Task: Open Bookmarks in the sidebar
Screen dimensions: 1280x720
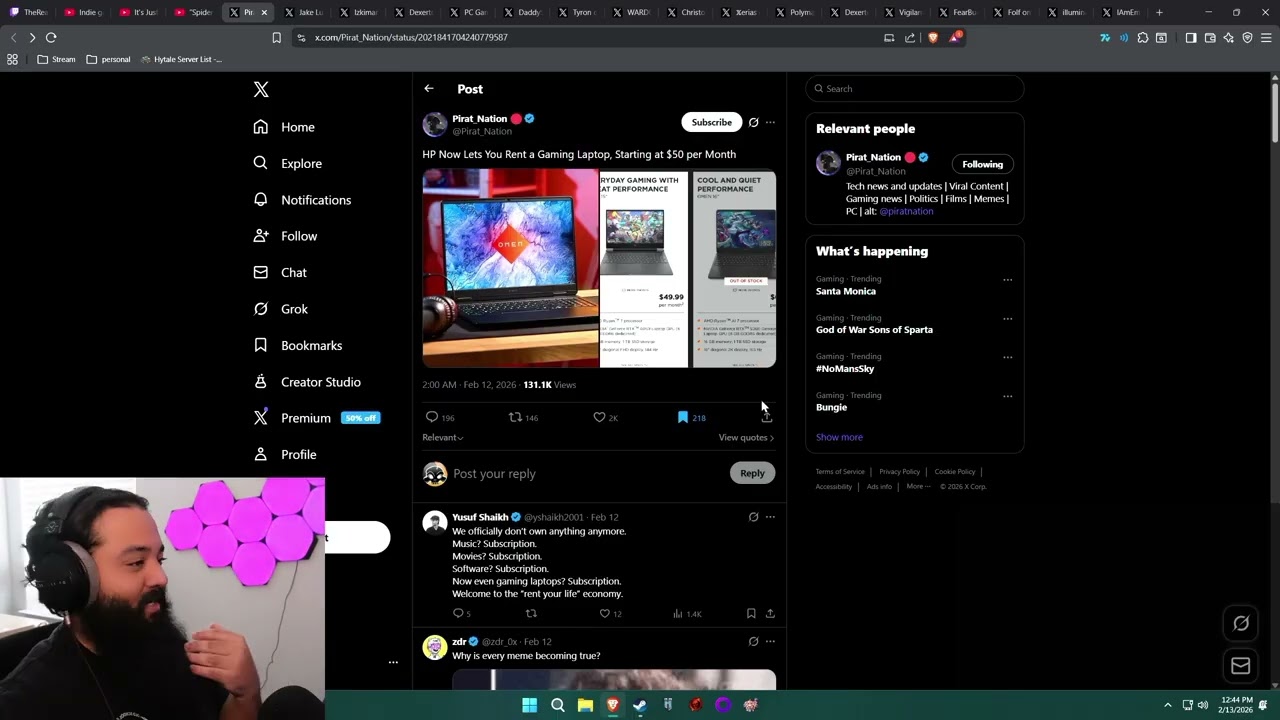Action: 298,345
